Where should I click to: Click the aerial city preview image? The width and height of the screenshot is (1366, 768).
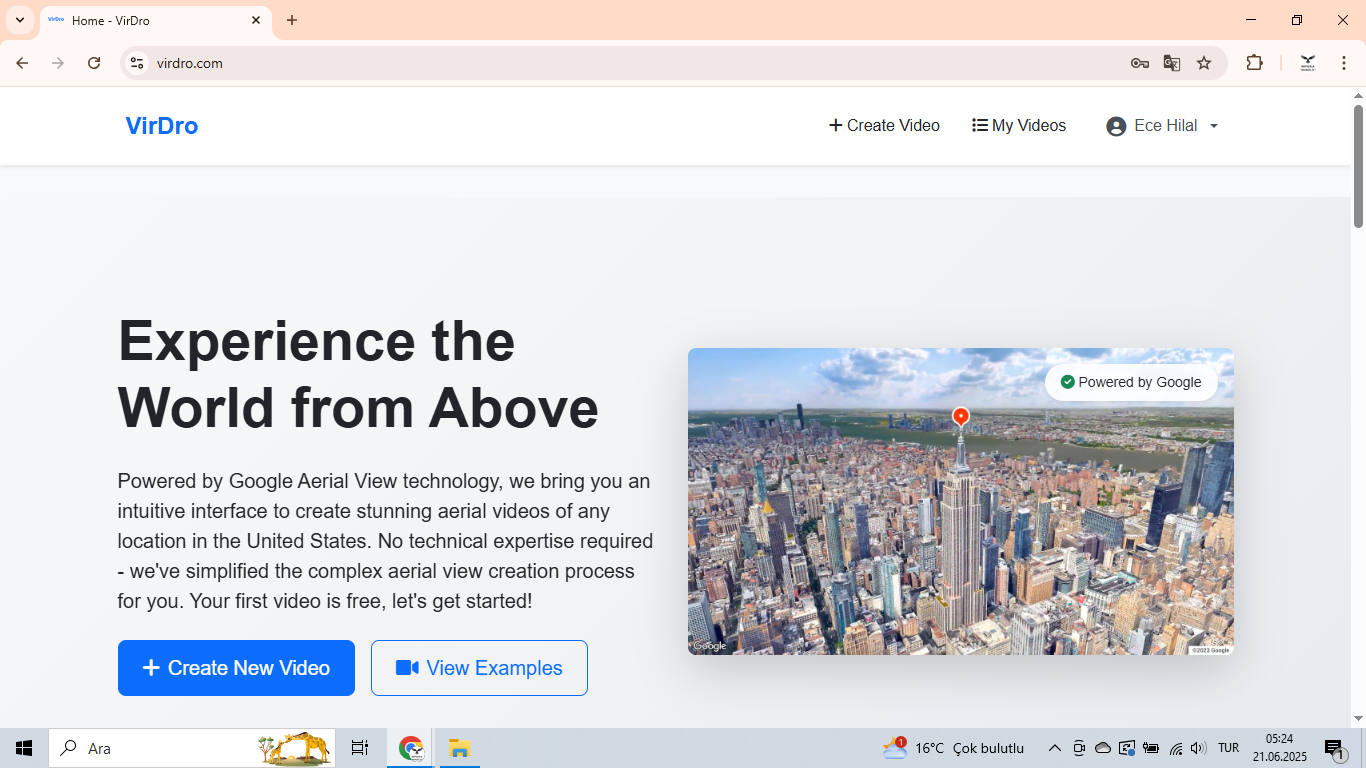click(961, 502)
